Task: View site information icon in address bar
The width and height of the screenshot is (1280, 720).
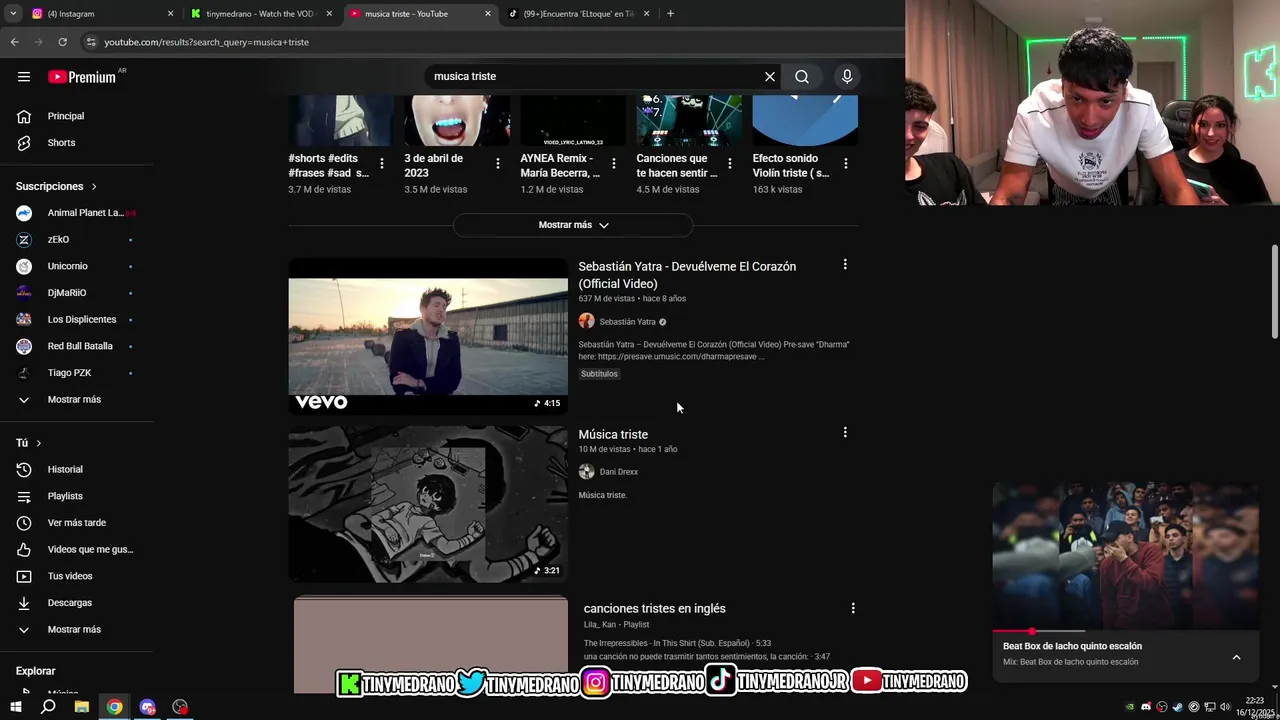Action: click(91, 42)
